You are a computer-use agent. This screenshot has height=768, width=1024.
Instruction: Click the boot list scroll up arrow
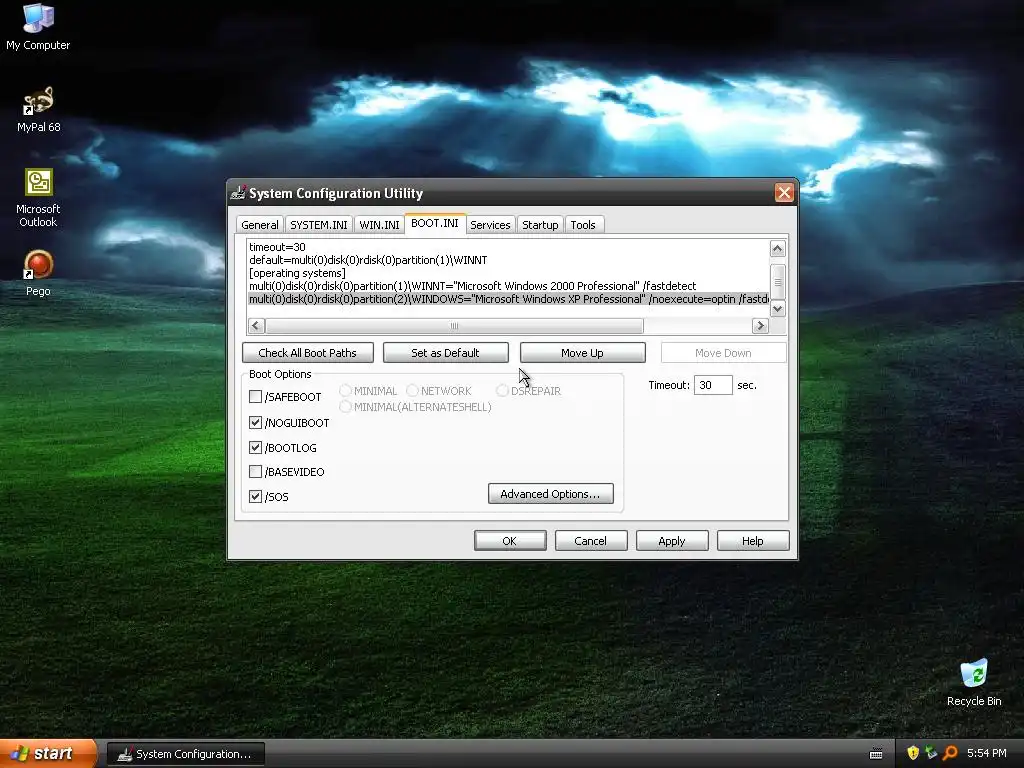tap(777, 248)
